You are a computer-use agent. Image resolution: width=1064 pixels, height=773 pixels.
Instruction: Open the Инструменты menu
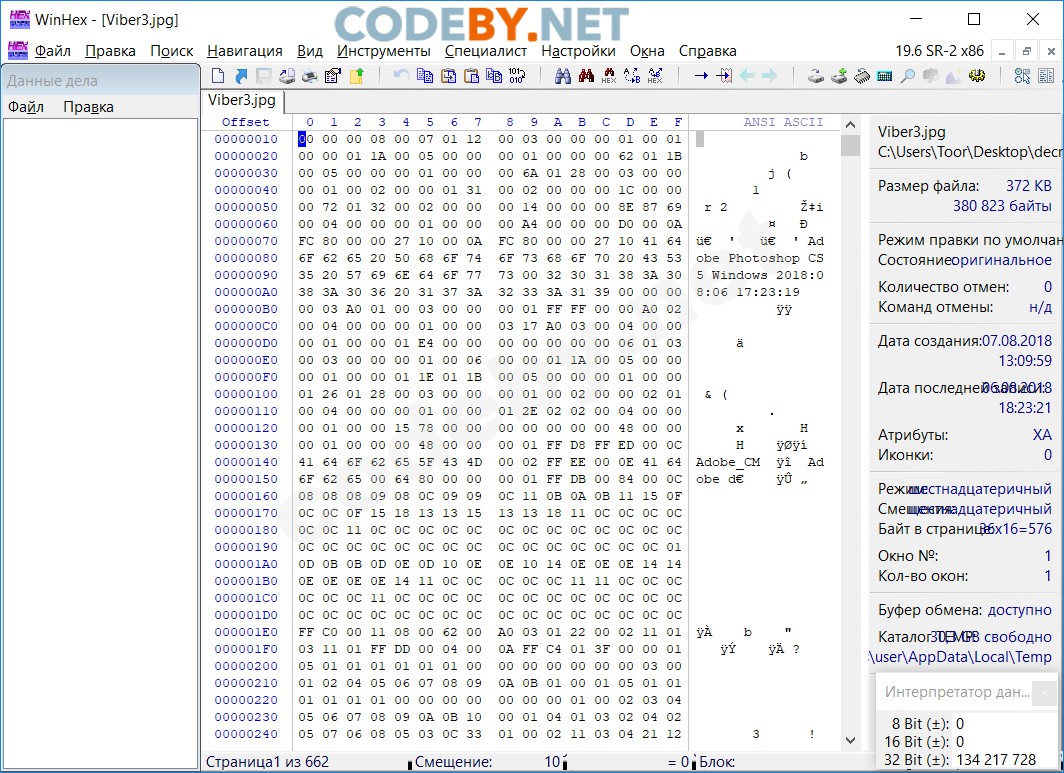click(383, 51)
